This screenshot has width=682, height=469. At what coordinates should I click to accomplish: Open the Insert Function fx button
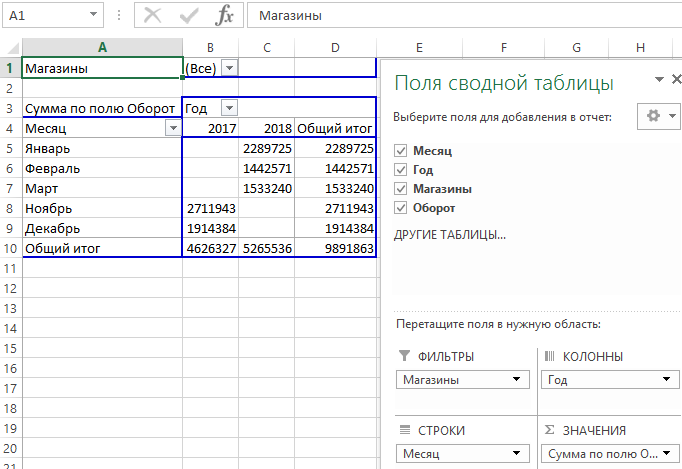224,16
